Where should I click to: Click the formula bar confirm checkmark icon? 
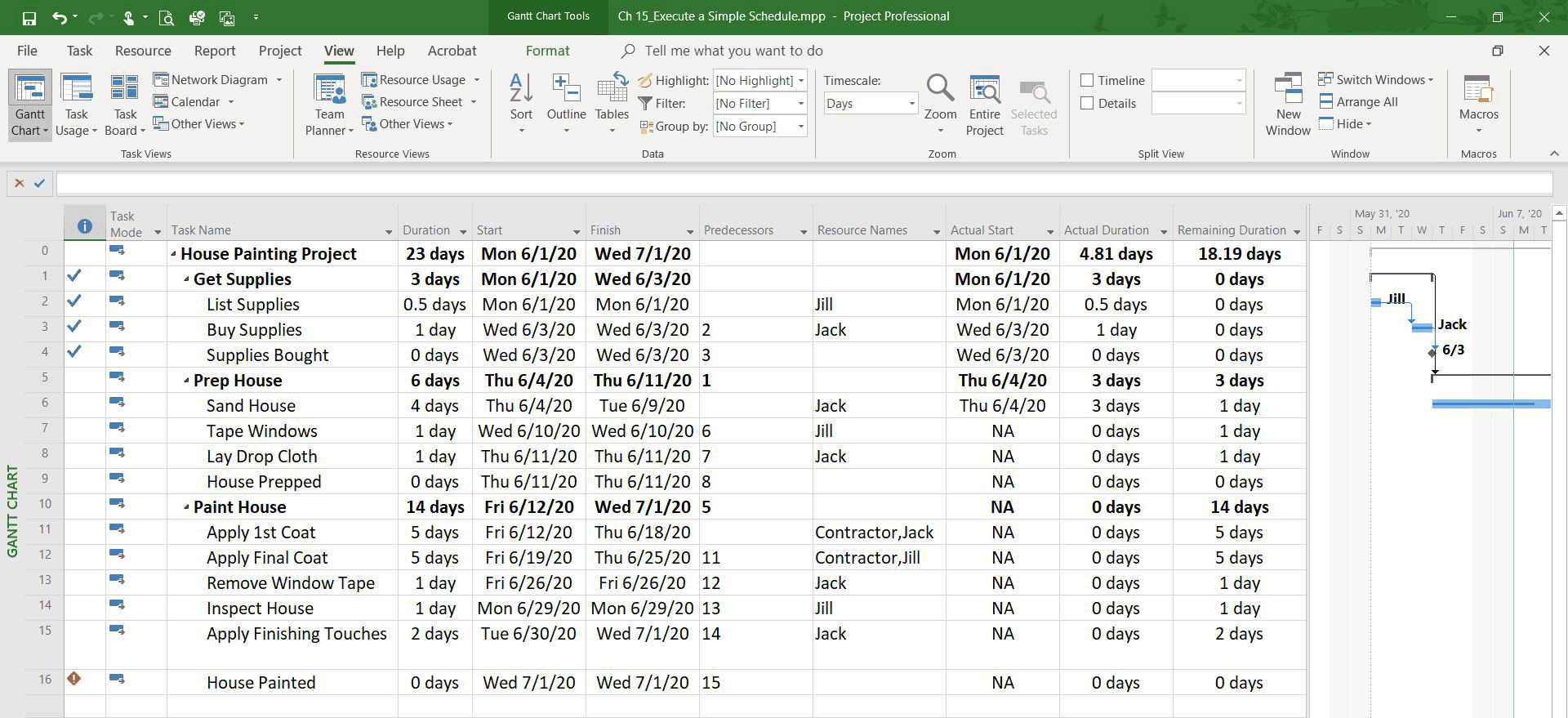point(39,184)
